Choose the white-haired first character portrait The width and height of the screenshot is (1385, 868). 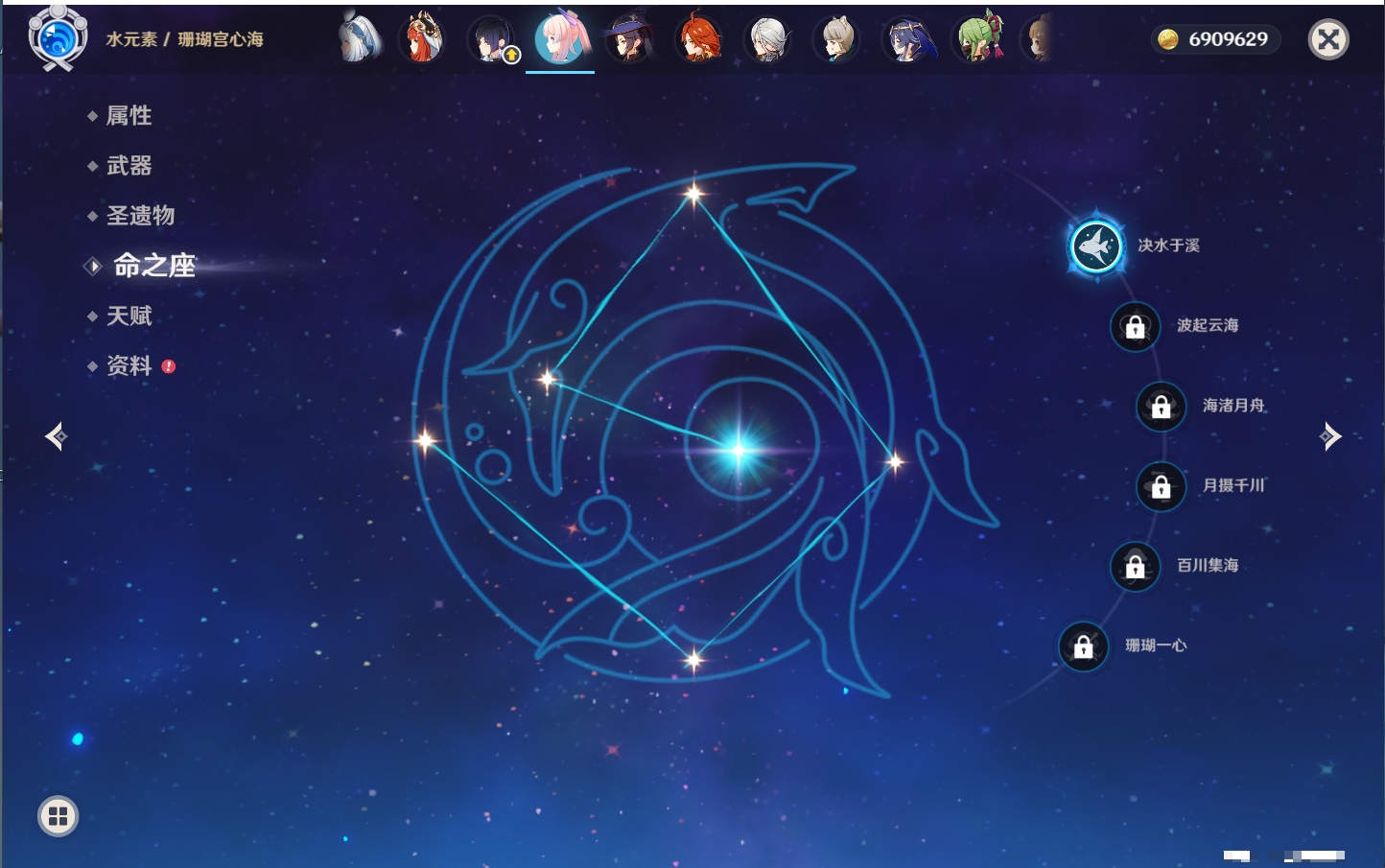pos(360,39)
